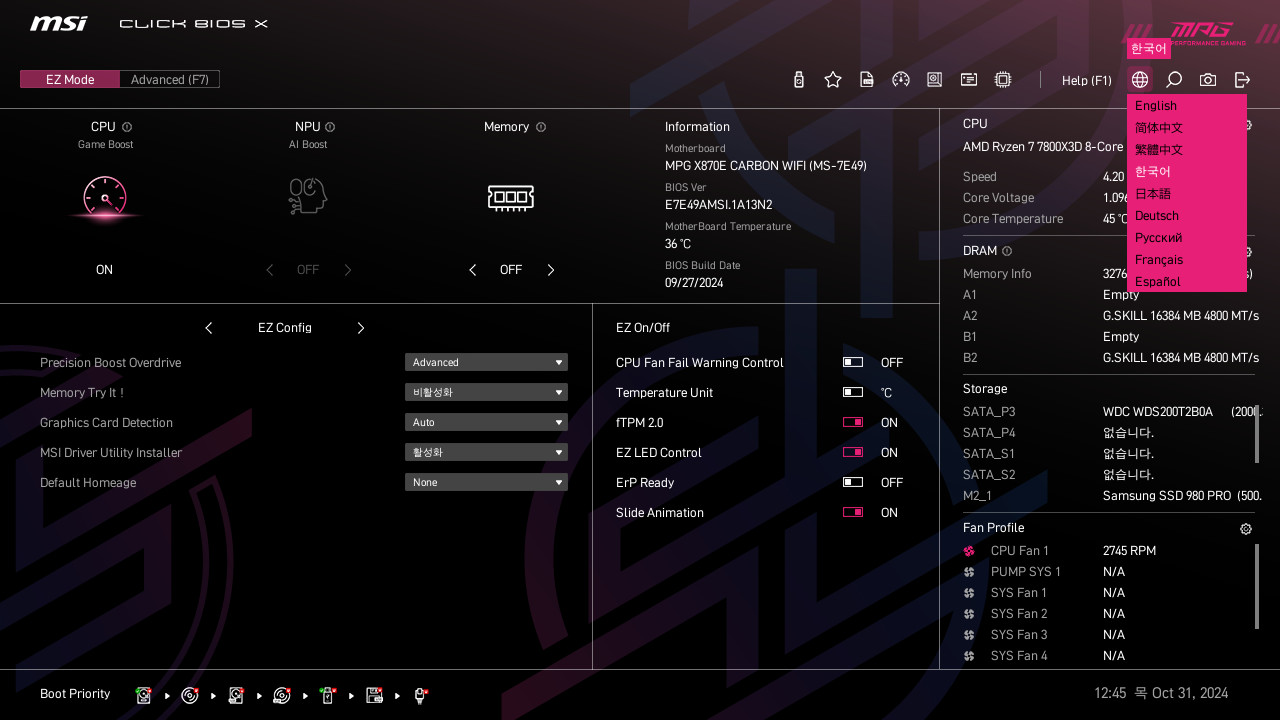The width and height of the screenshot is (1280, 720).
Task: Click the Game Boost dial icon
Action: (105, 197)
